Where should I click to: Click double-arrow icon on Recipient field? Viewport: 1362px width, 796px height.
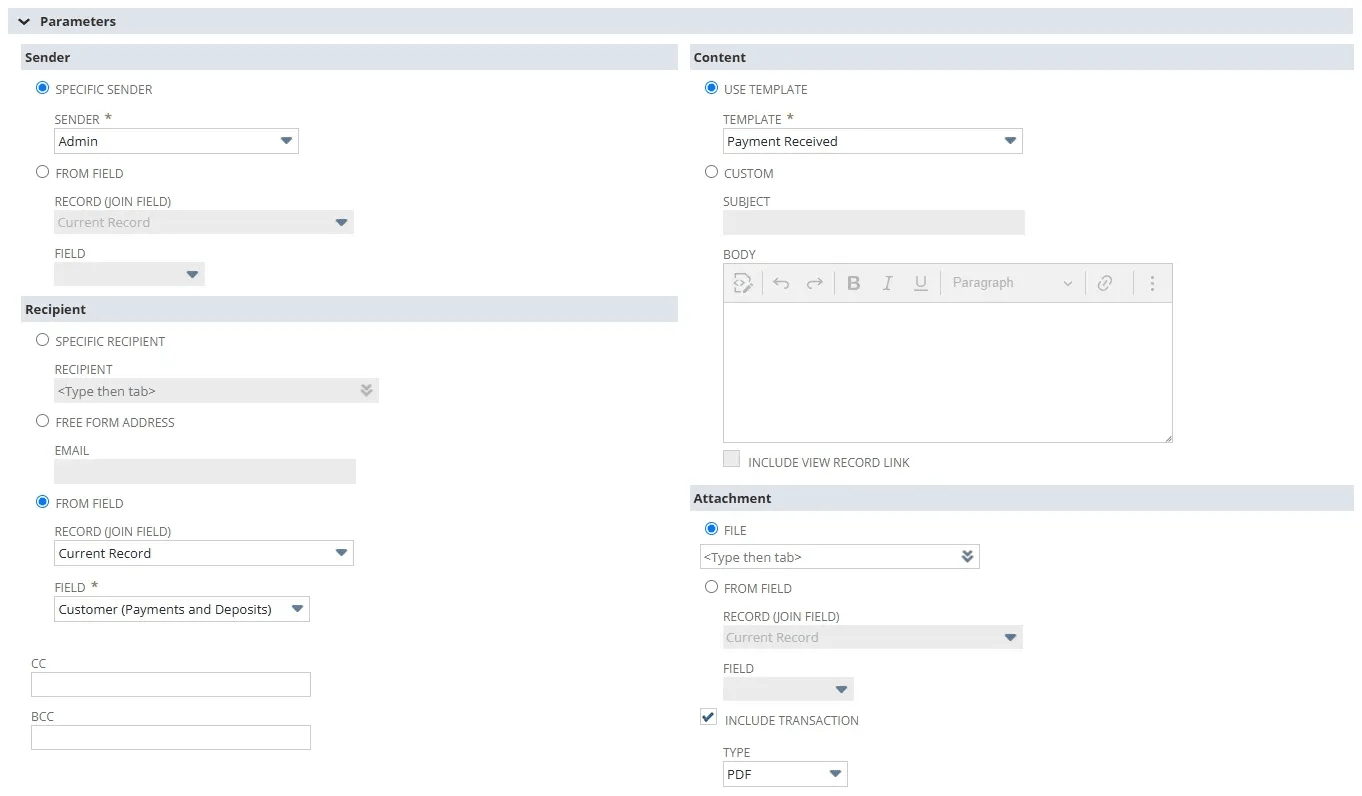(x=366, y=391)
